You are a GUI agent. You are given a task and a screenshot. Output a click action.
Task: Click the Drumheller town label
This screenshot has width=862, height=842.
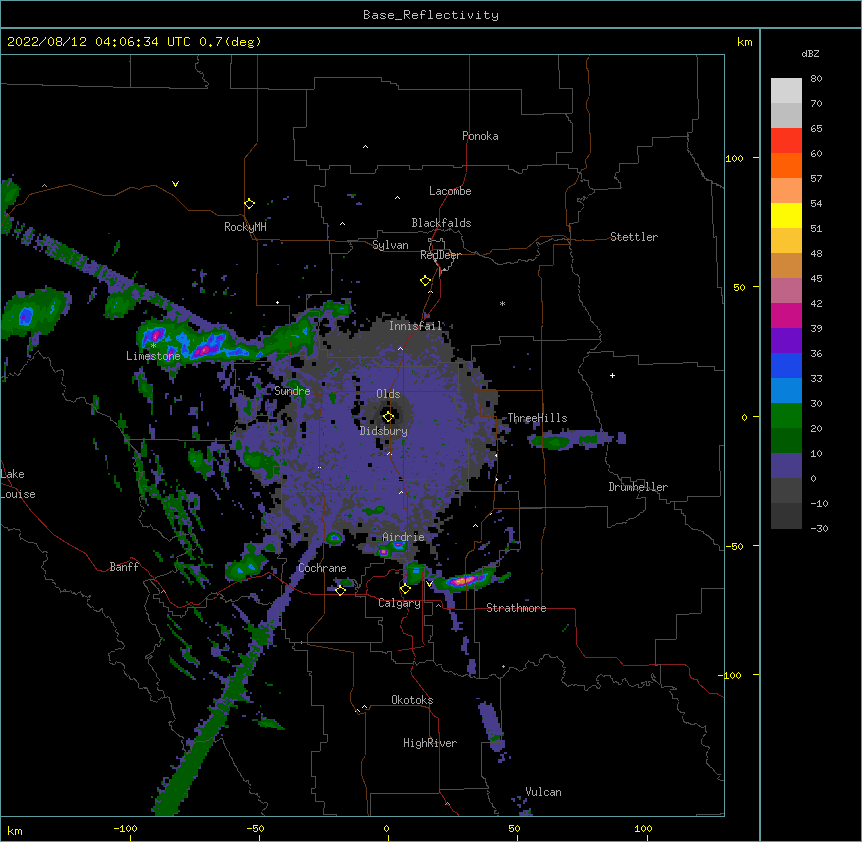[638, 487]
